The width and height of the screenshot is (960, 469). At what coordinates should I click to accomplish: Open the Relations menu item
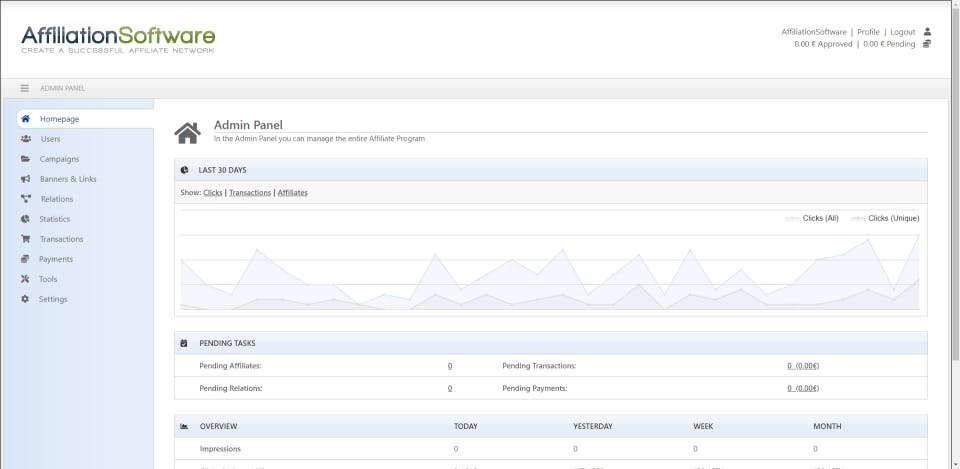pos(56,199)
